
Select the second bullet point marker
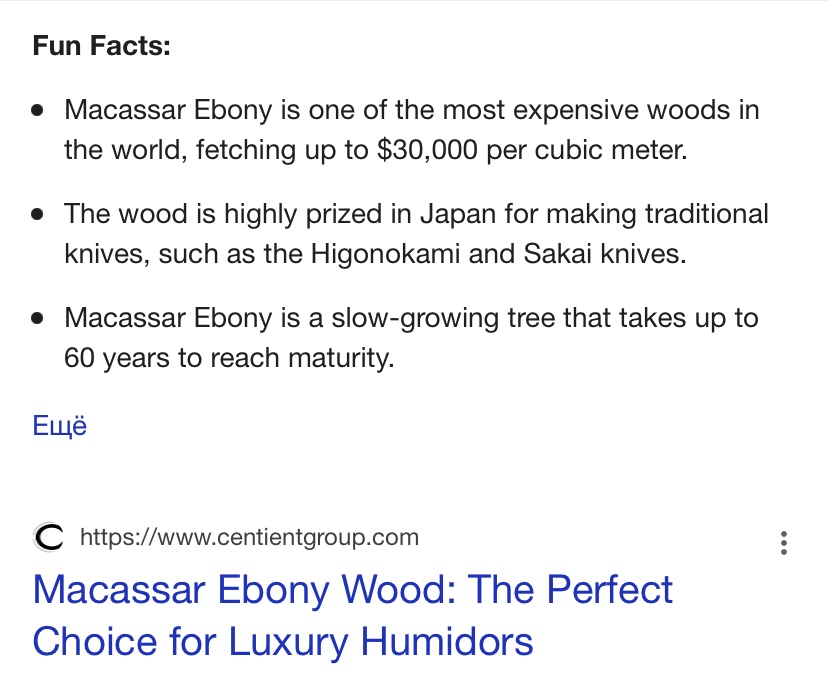click(x=37, y=214)
